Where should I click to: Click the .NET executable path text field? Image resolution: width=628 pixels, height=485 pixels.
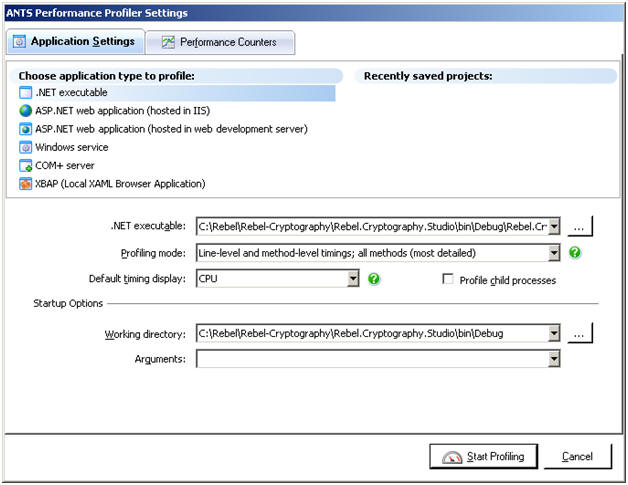tap(372, 227)
